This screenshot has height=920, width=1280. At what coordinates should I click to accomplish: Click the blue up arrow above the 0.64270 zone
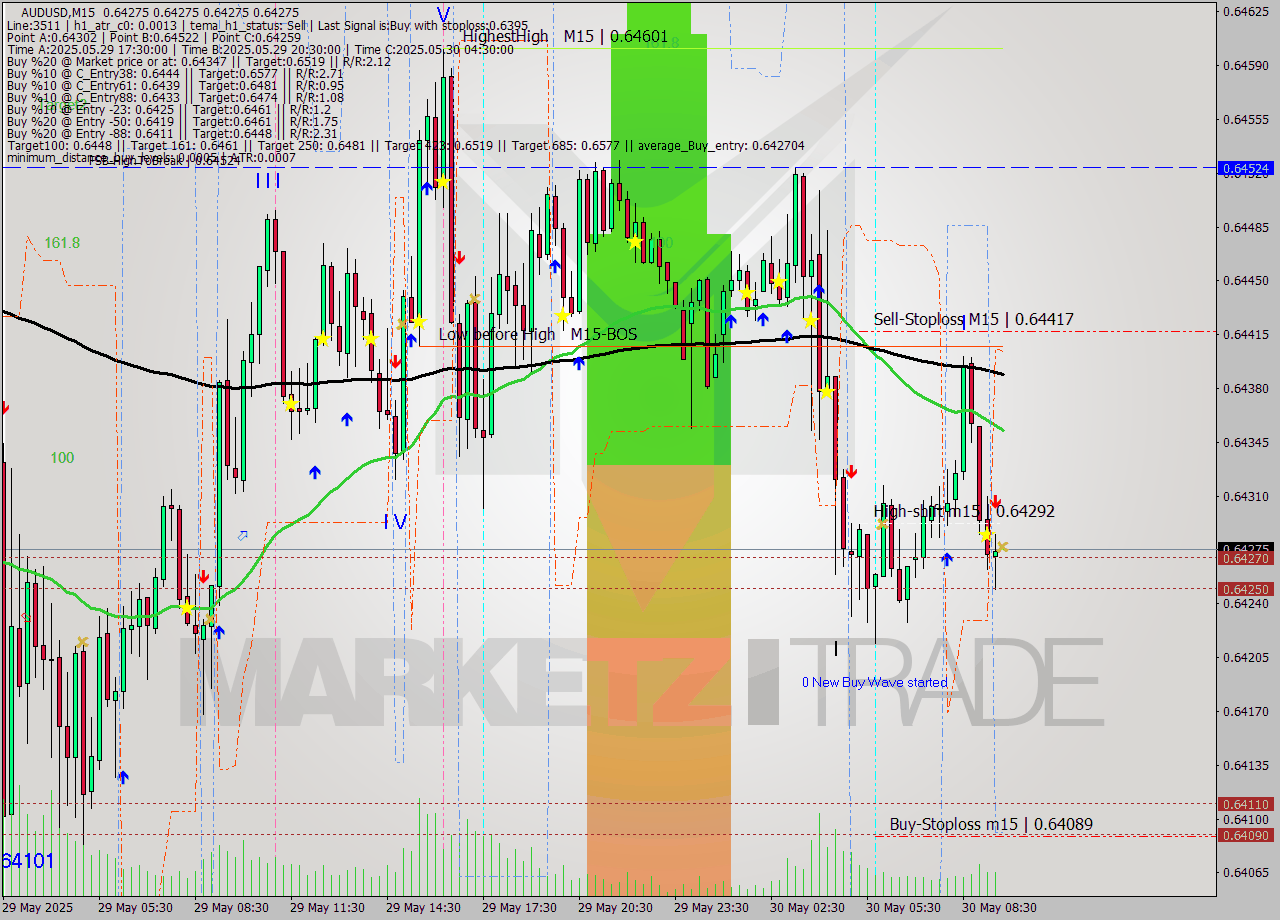point(947,560)
